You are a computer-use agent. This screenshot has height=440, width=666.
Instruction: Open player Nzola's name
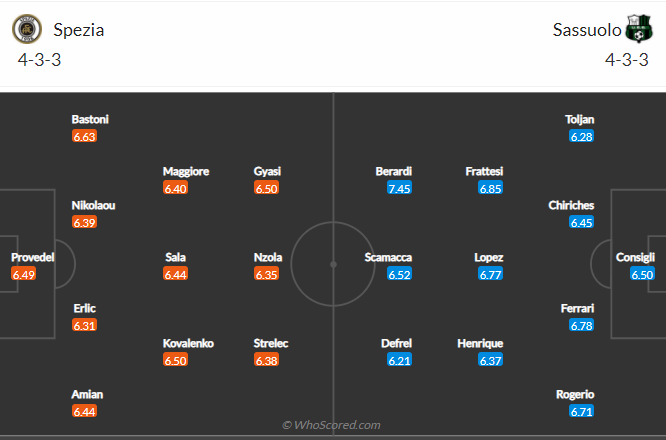268,257
